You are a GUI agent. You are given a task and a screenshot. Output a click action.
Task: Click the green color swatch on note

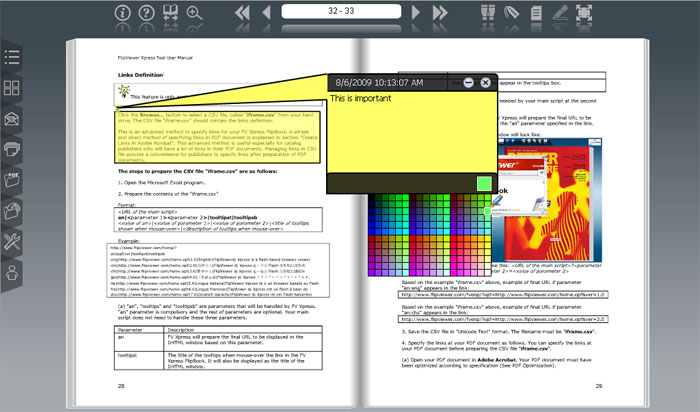click(x=484, y=183)
